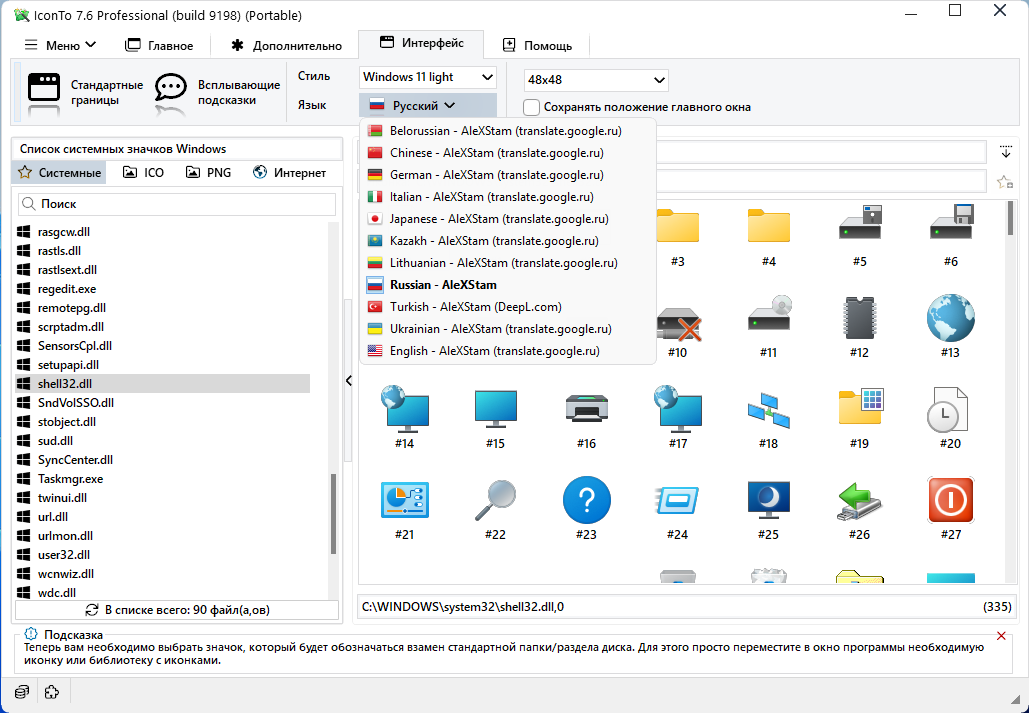Open the 48x48 icon size dropdown
This screenshot has width=1029, height=713.
[596, 80]
